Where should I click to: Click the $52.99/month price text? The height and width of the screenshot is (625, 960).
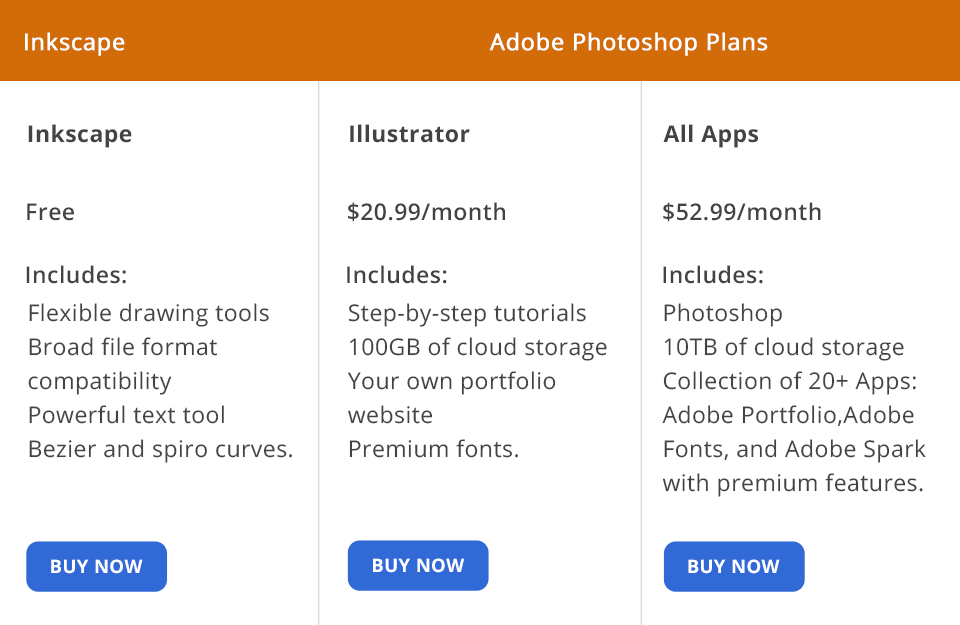pos(742,212)
